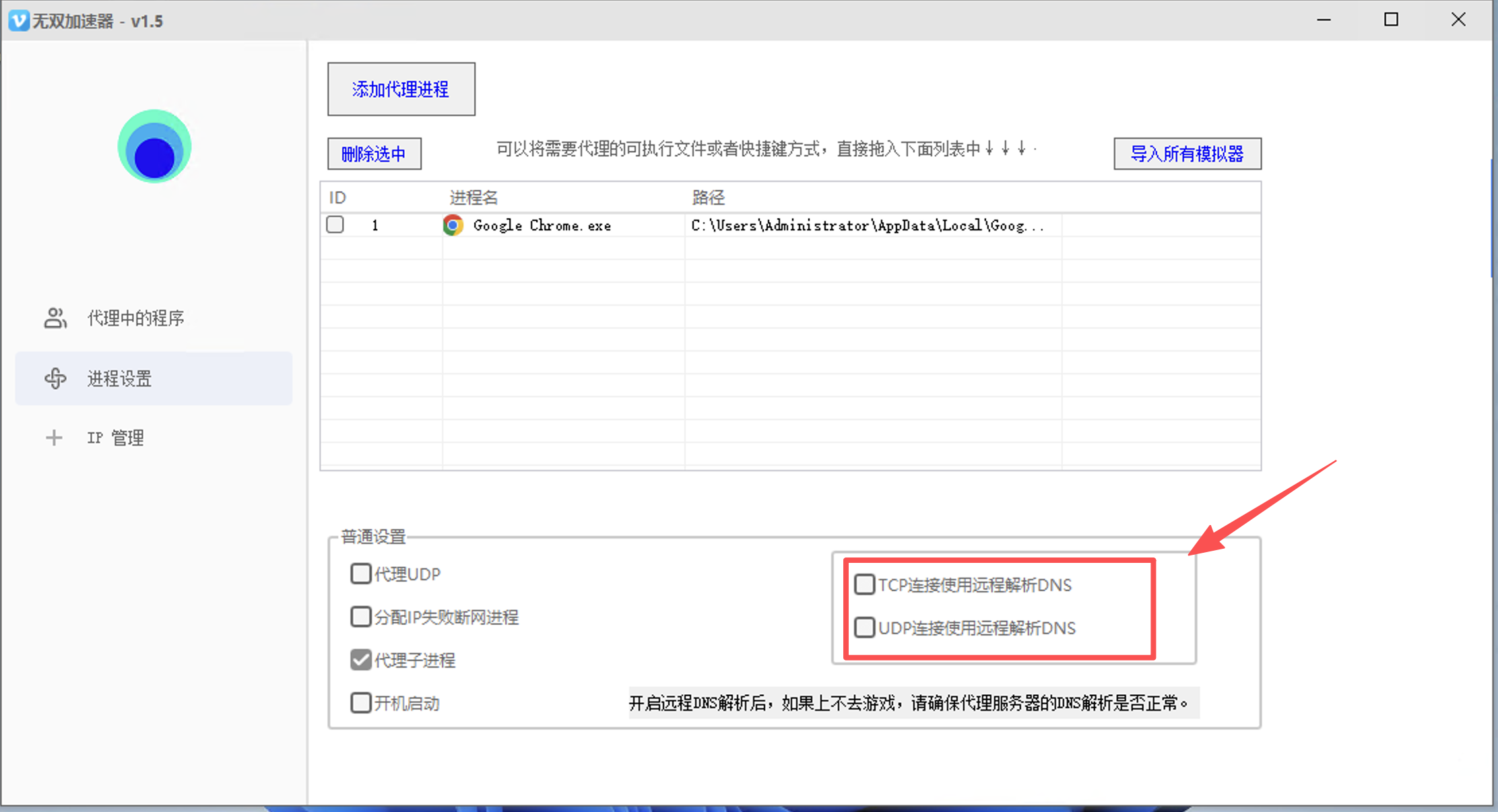The image size is (1498, 812).
Task: Enable UDP连接使用远程解析DNS
Action: [865, 627]
